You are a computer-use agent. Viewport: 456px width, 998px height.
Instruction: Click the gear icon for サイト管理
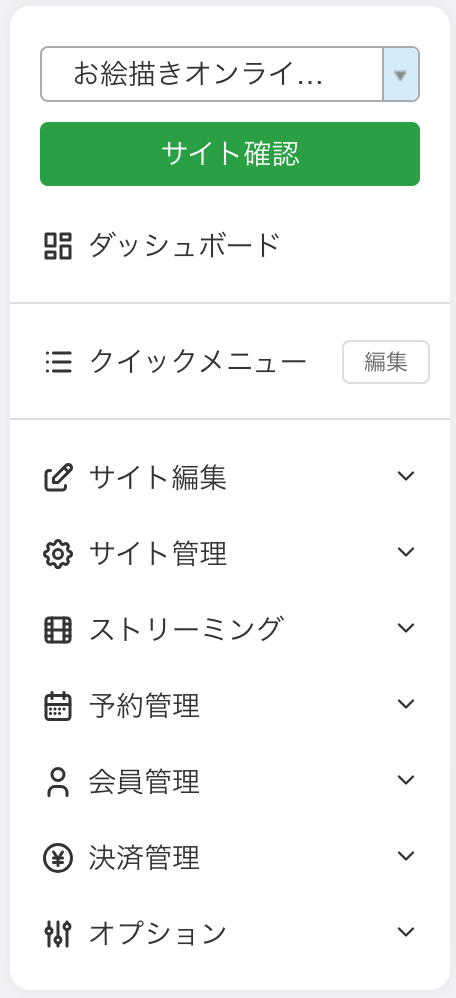58,554
